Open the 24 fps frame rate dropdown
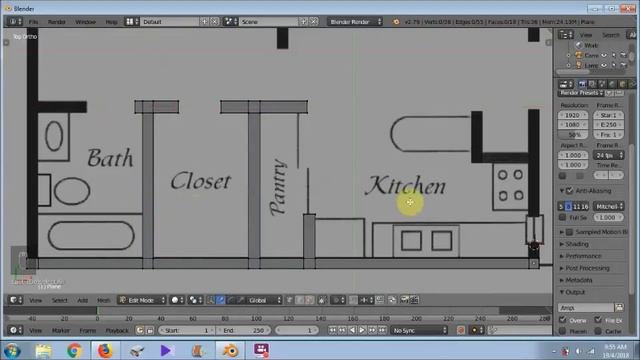Viewport: 640px width, 360px height. pyautogui.click(x=609, y=156)
